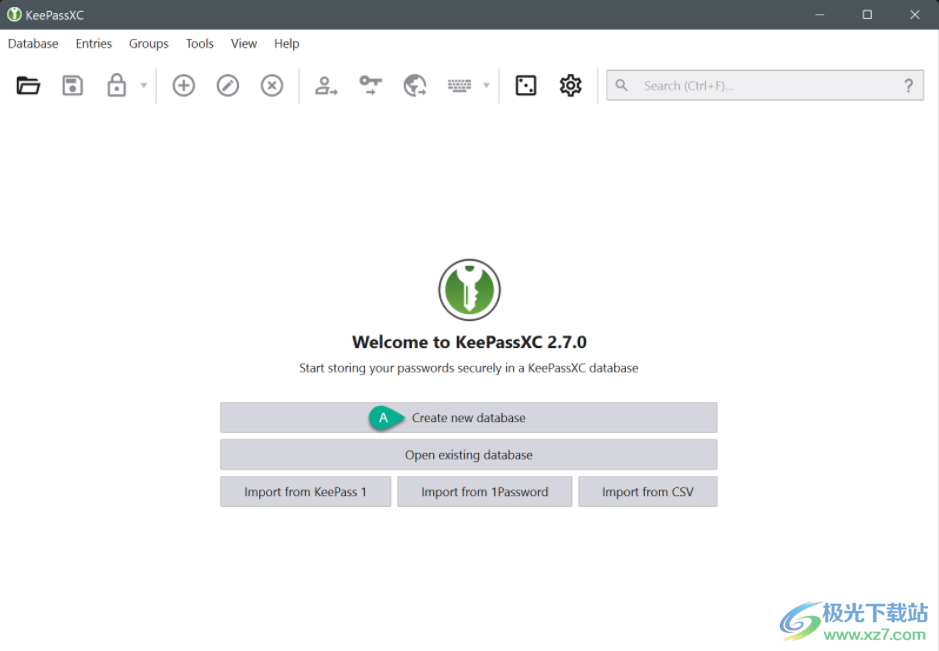Focus the Search (Ctrl+F) field
The height and width of the screenshot is (651, 939).
click(765, 86)
